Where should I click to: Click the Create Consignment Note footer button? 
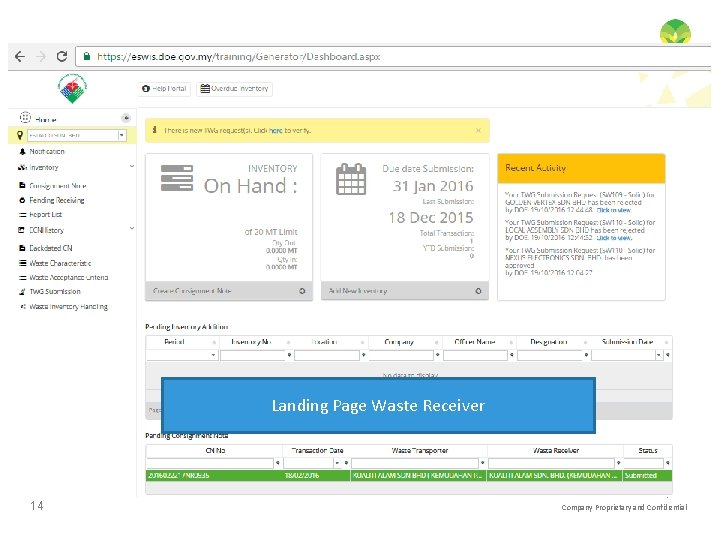[x=229, y=291]
